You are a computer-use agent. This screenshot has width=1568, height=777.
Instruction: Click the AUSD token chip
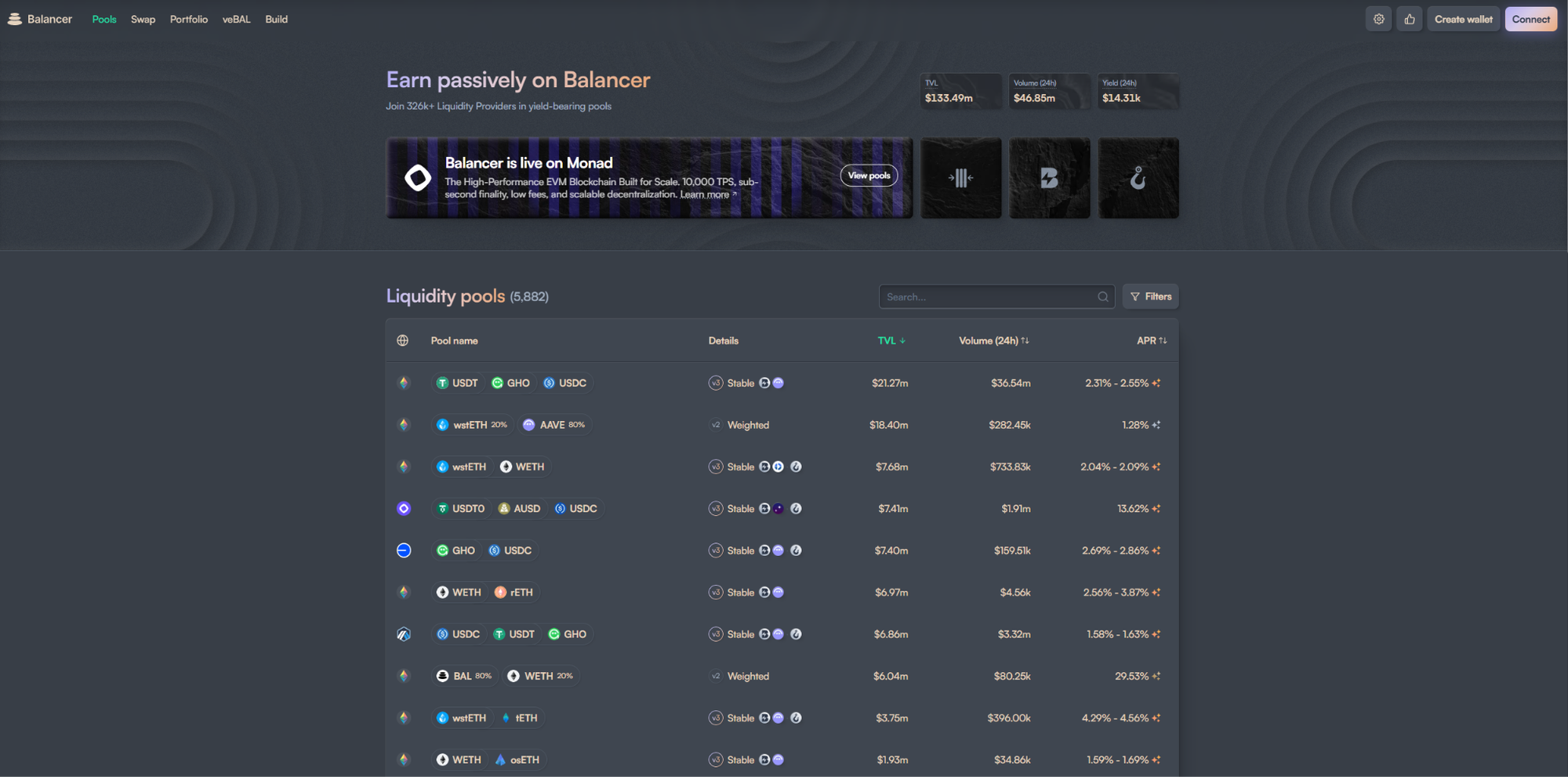click(519, 509)
